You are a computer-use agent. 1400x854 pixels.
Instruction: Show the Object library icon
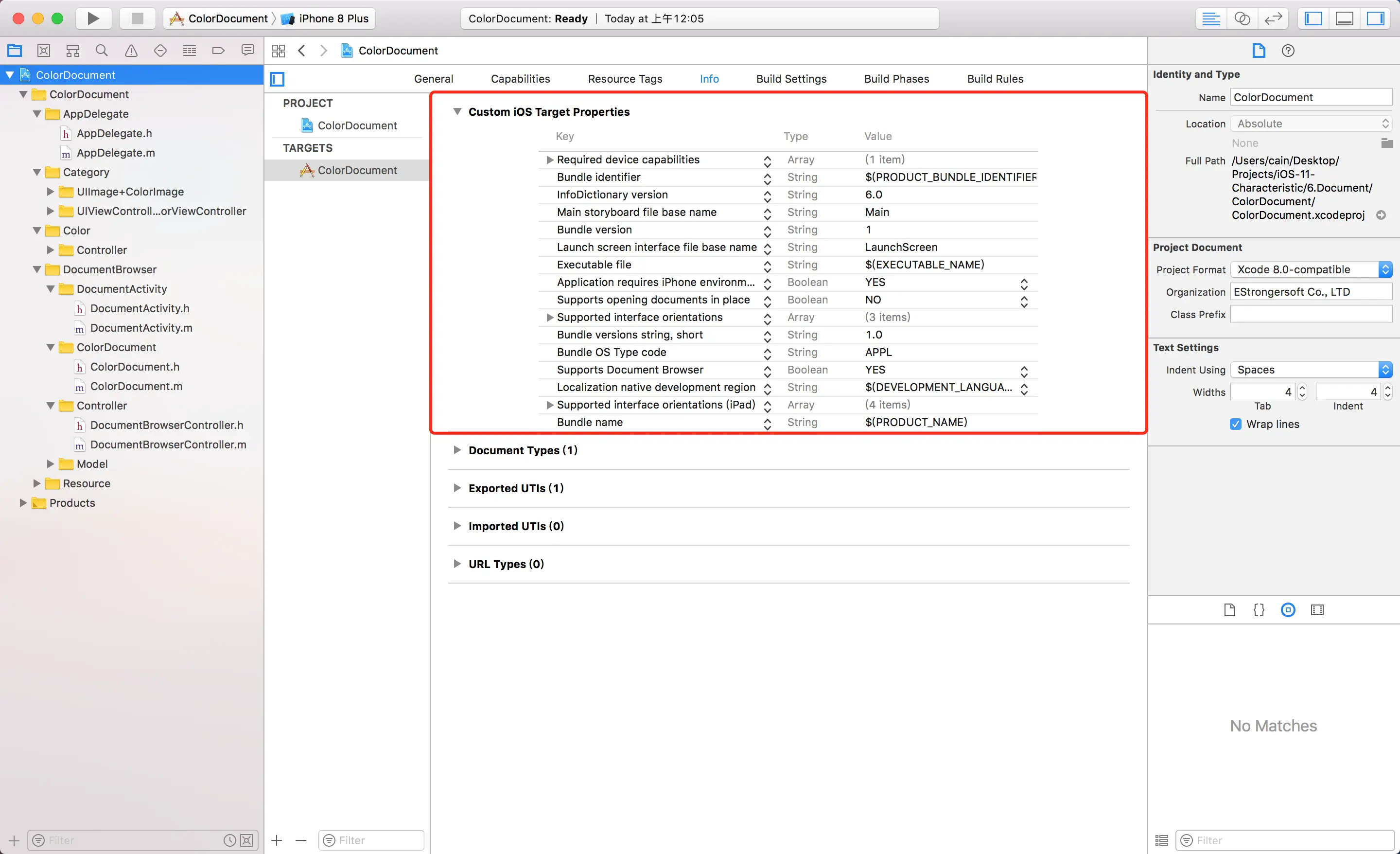(x=1288, y=610)
